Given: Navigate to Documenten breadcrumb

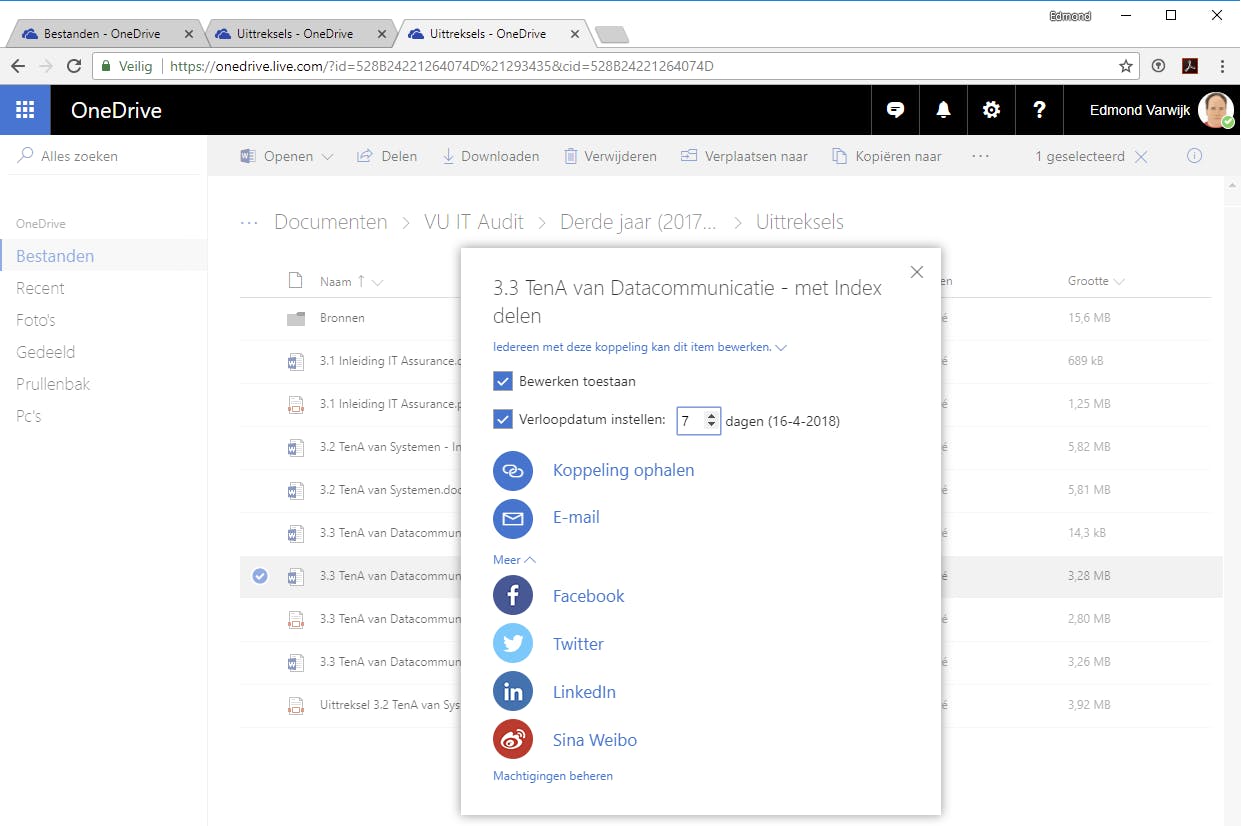Looking at the screenshot, I should [x=331, y=222].
